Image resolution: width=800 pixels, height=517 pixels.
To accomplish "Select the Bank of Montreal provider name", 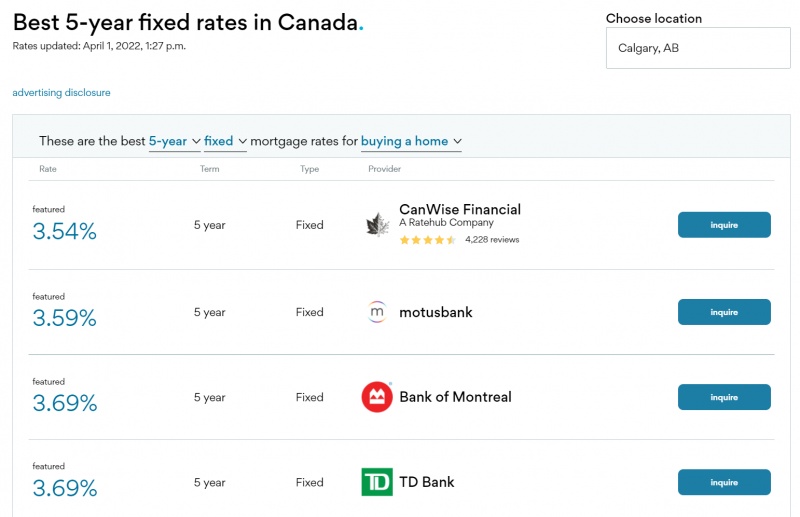I will point(455,397).
